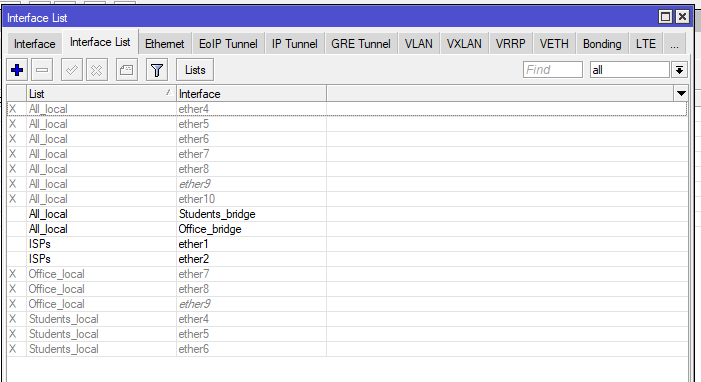Select the Office_local ether8 row
This screenshot has width=701, height=382.
click(347, 289)
